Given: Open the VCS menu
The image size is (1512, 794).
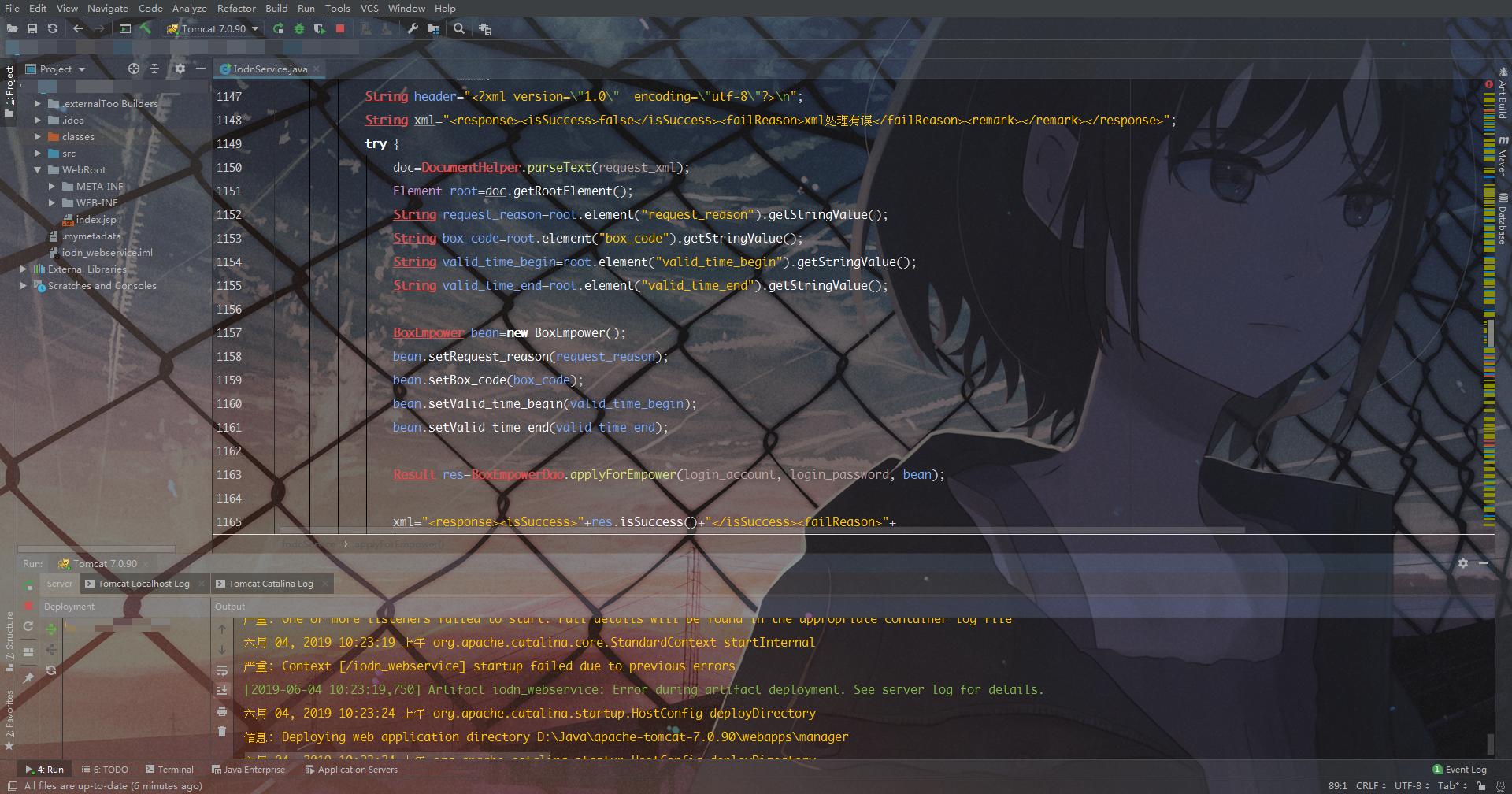Looking at the screenshot, I should point(369,8).
